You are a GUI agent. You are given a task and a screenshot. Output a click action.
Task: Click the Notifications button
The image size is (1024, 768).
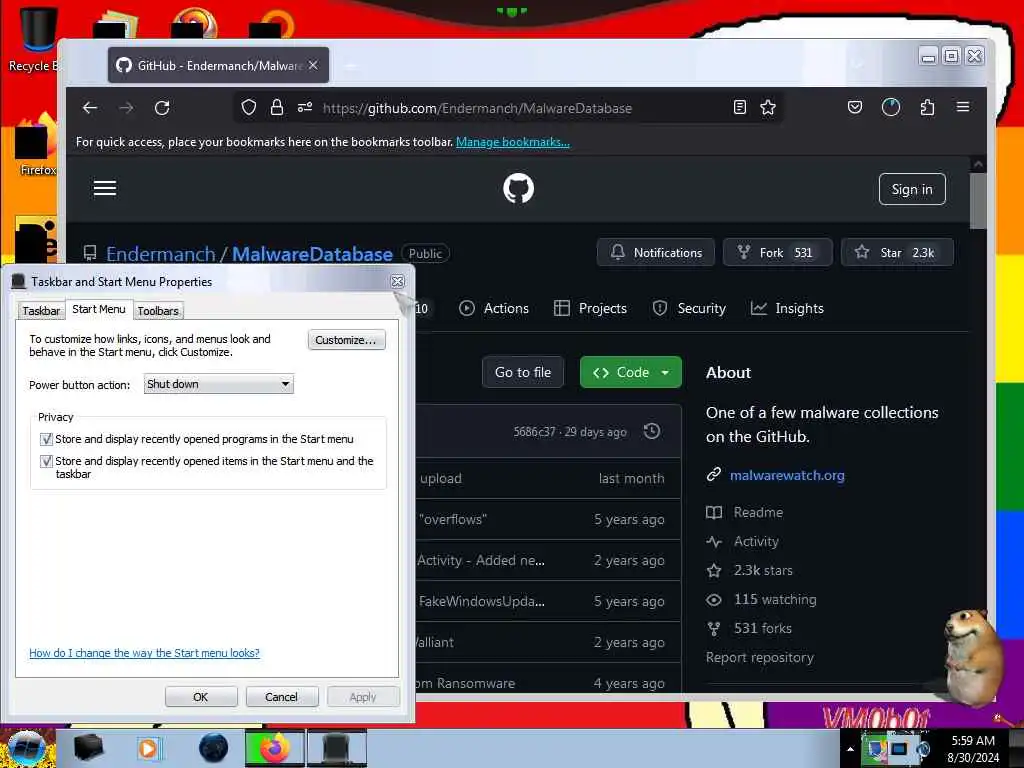[656, 253]
